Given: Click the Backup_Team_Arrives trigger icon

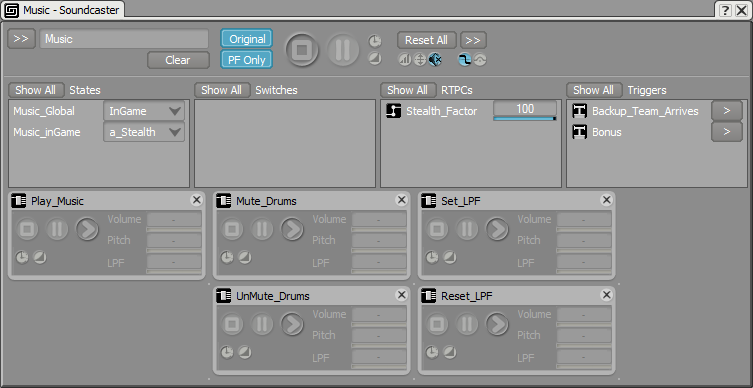Looking at the screenshot, I should (580, 111).
